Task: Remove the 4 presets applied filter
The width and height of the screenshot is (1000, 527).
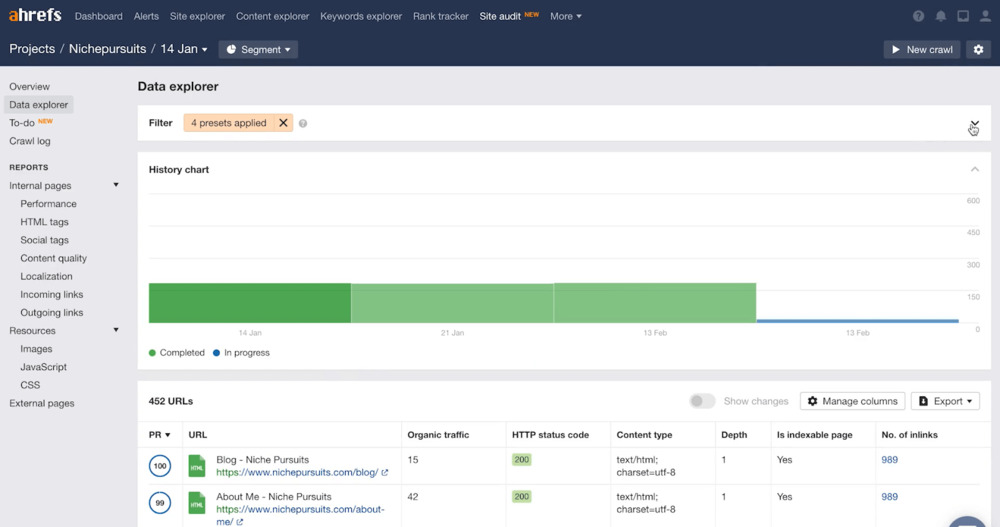Action: pos(283,123)
